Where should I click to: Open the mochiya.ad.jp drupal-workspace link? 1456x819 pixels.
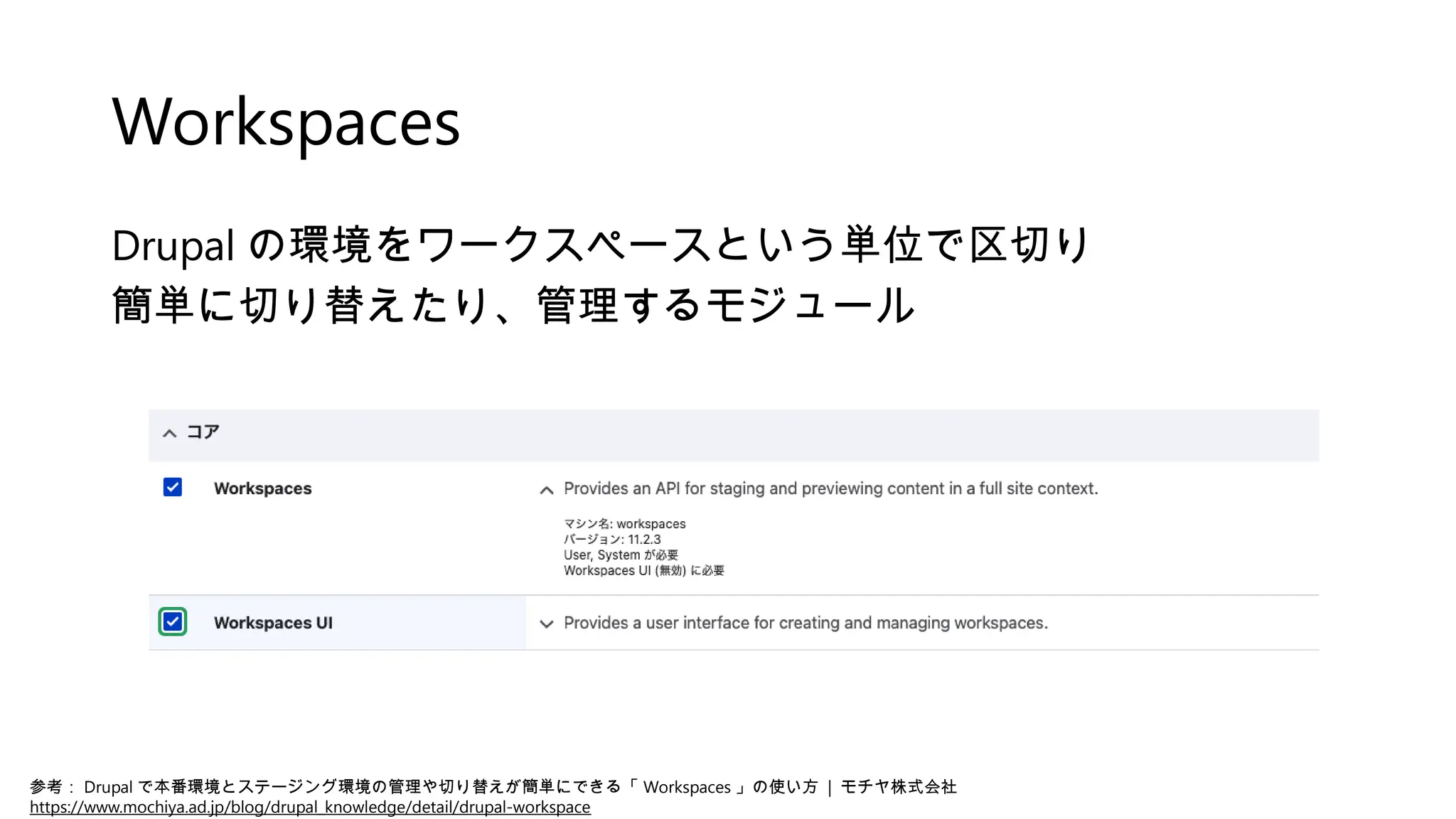310,807
